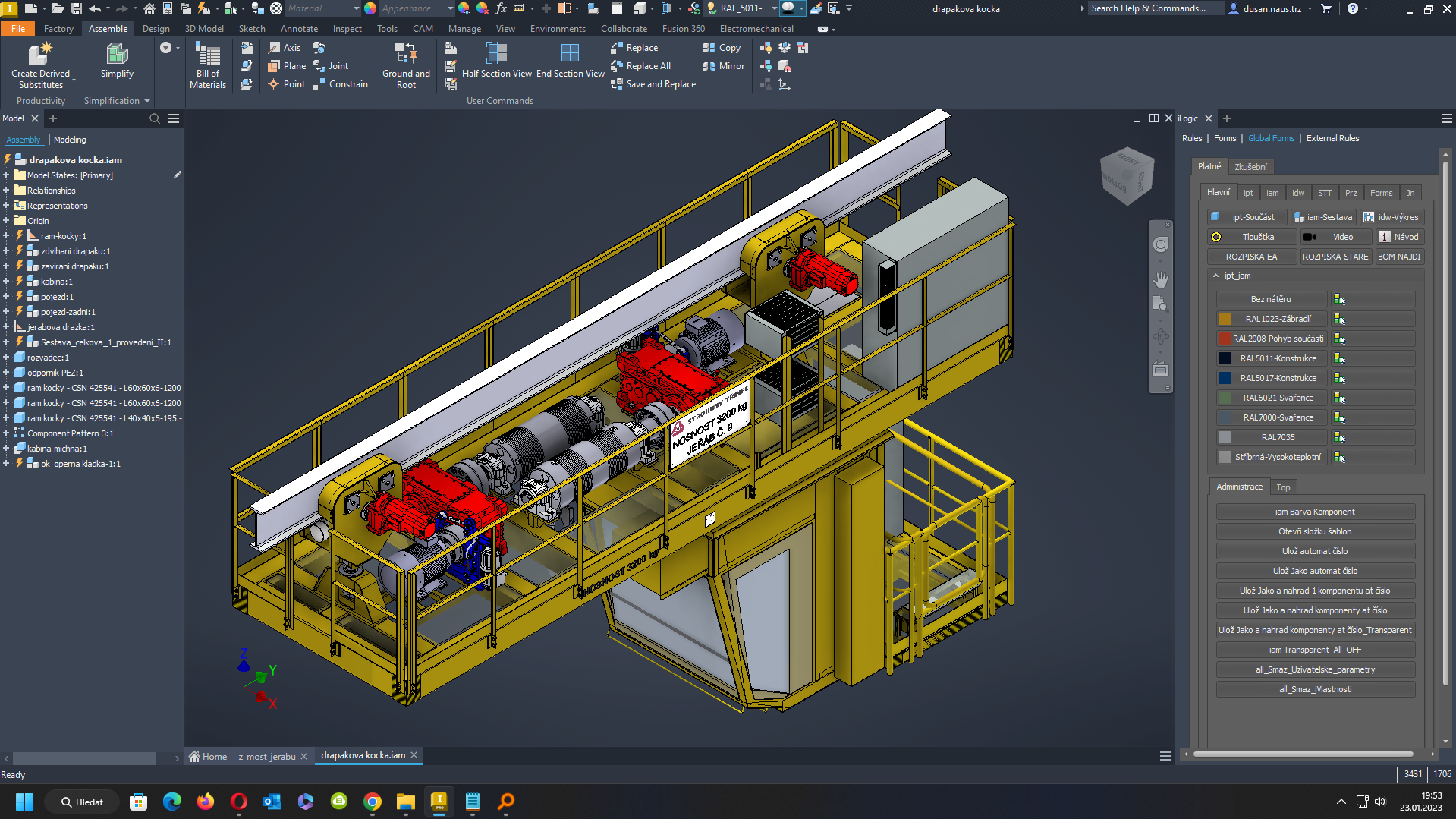Switch to the Inspect ribbon tab
The width and height of the screenshot is (1456, 819).
(347, 28)
